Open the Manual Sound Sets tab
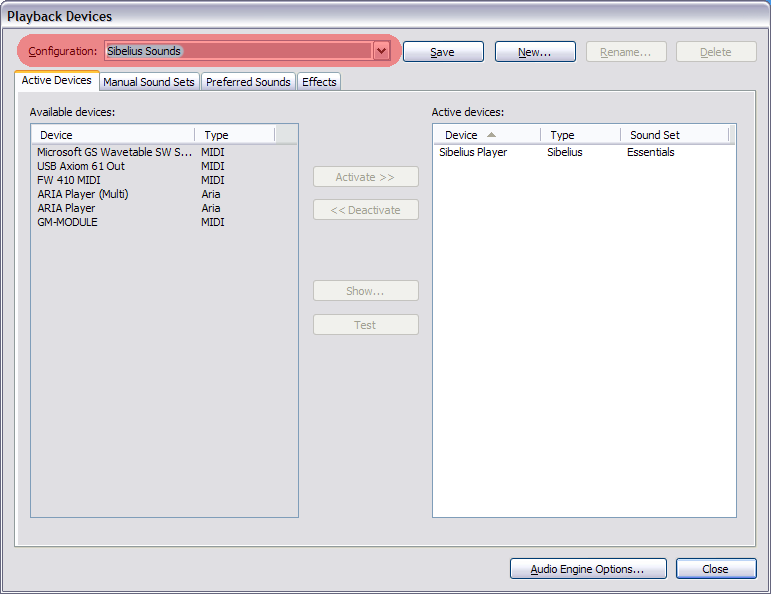771x594 pixels. pyautogui.click(x=149, y=82)
